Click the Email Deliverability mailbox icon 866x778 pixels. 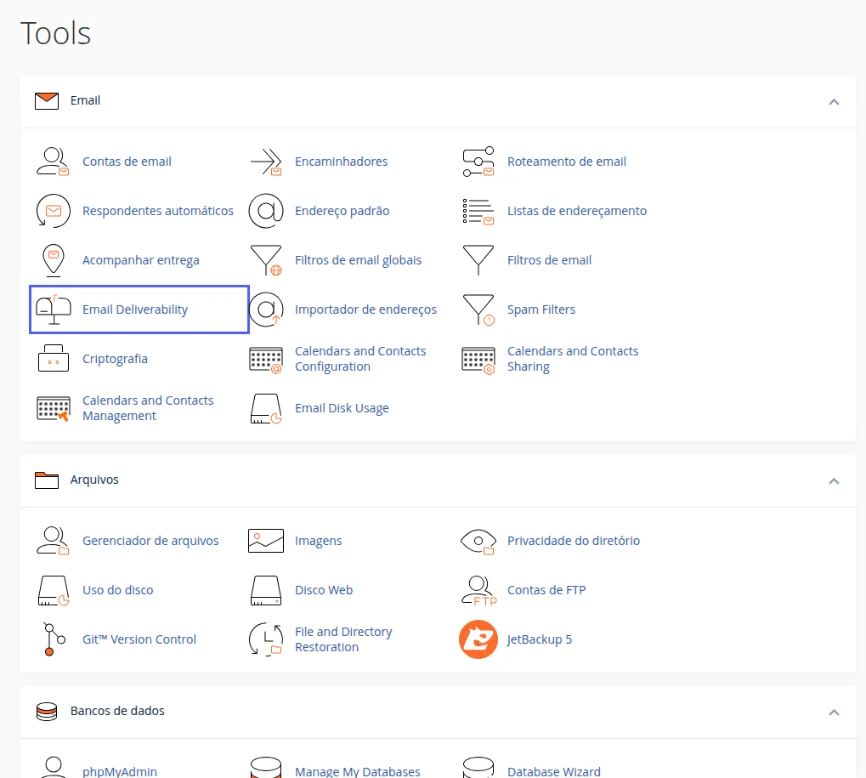(x=53, y=310)
